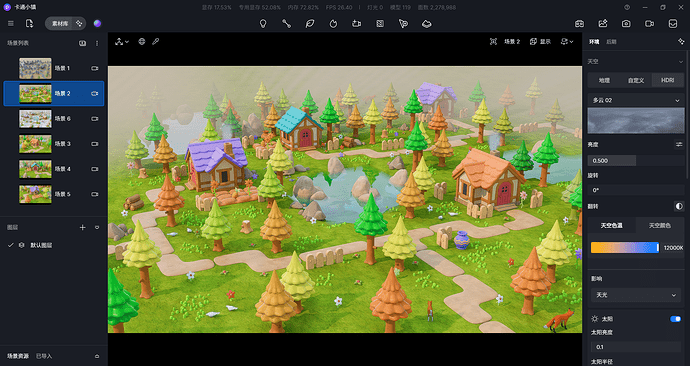This screenshot has width=690, height=366.
Task: Toggle the 默认图层 checkmark
Action: [11, 245]
